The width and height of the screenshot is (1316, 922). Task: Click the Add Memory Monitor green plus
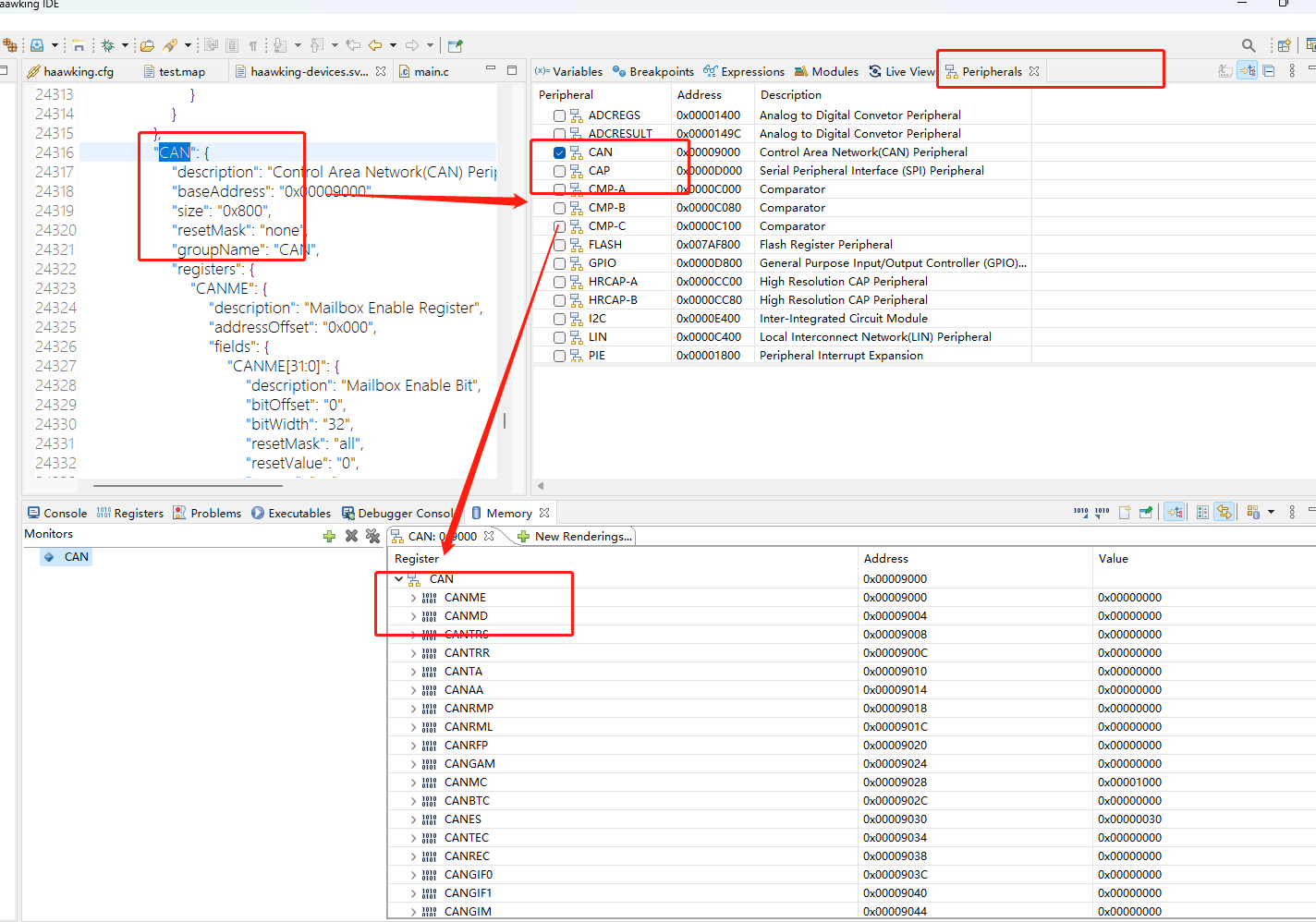click(329, 536)
